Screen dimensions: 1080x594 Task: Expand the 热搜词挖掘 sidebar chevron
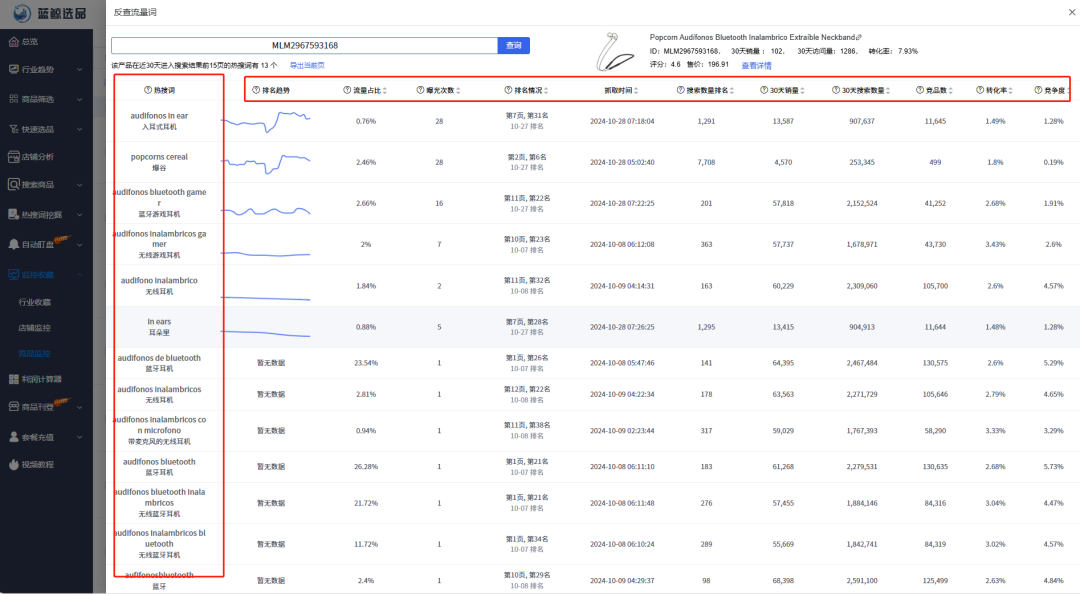(79, 214)
